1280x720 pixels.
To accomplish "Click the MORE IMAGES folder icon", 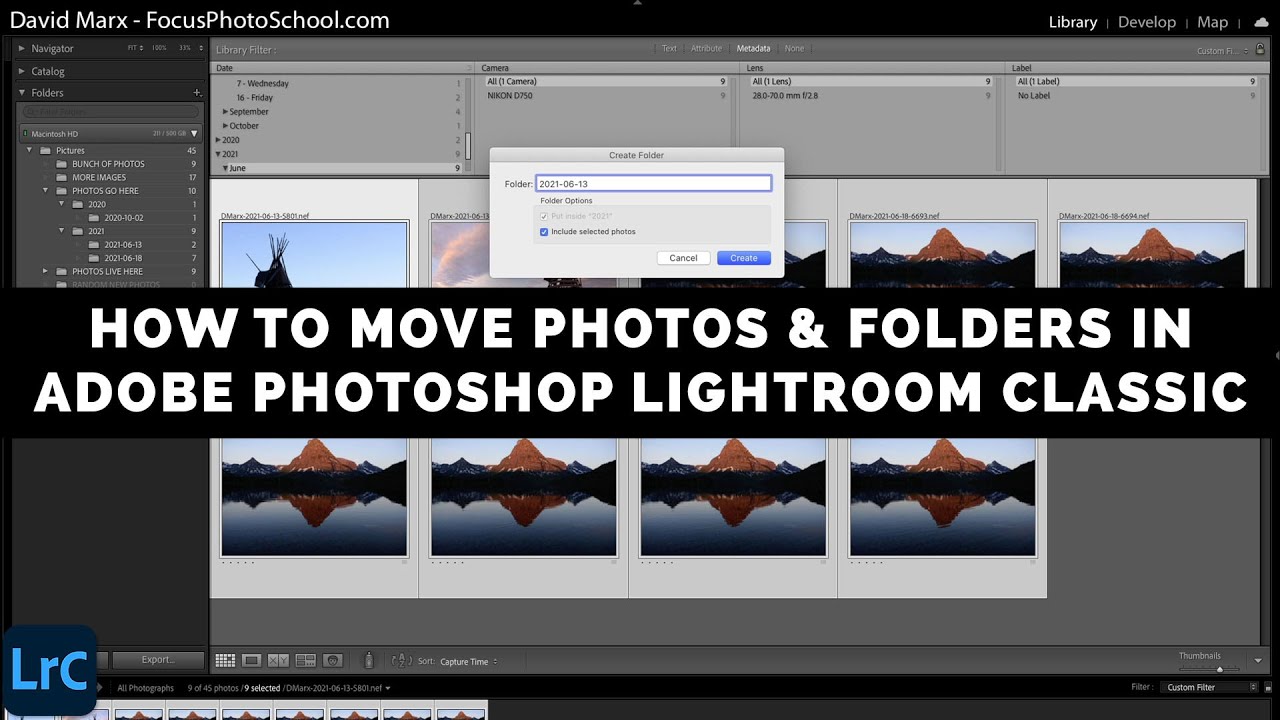I will [61, 178].
